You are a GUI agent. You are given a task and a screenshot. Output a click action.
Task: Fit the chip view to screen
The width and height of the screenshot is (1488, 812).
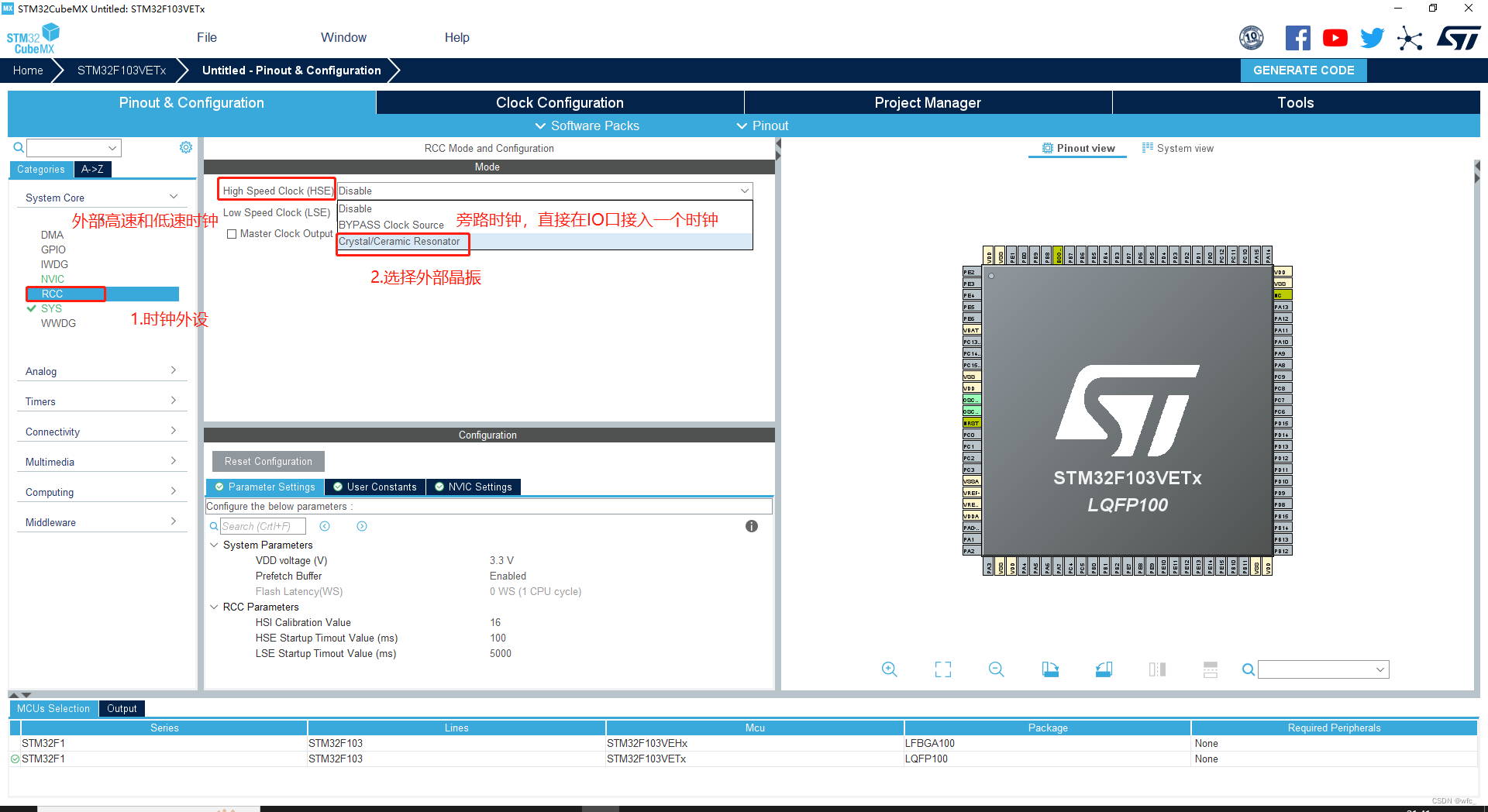(943, 669)
